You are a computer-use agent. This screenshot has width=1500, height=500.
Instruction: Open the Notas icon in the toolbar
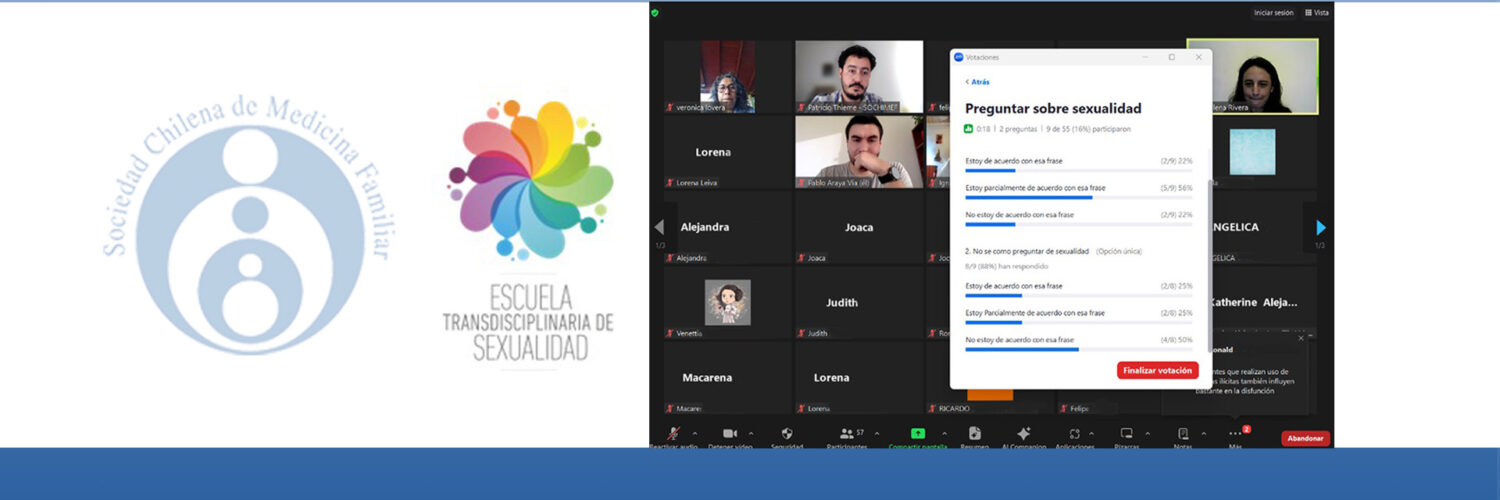[x=1183, y=433]
